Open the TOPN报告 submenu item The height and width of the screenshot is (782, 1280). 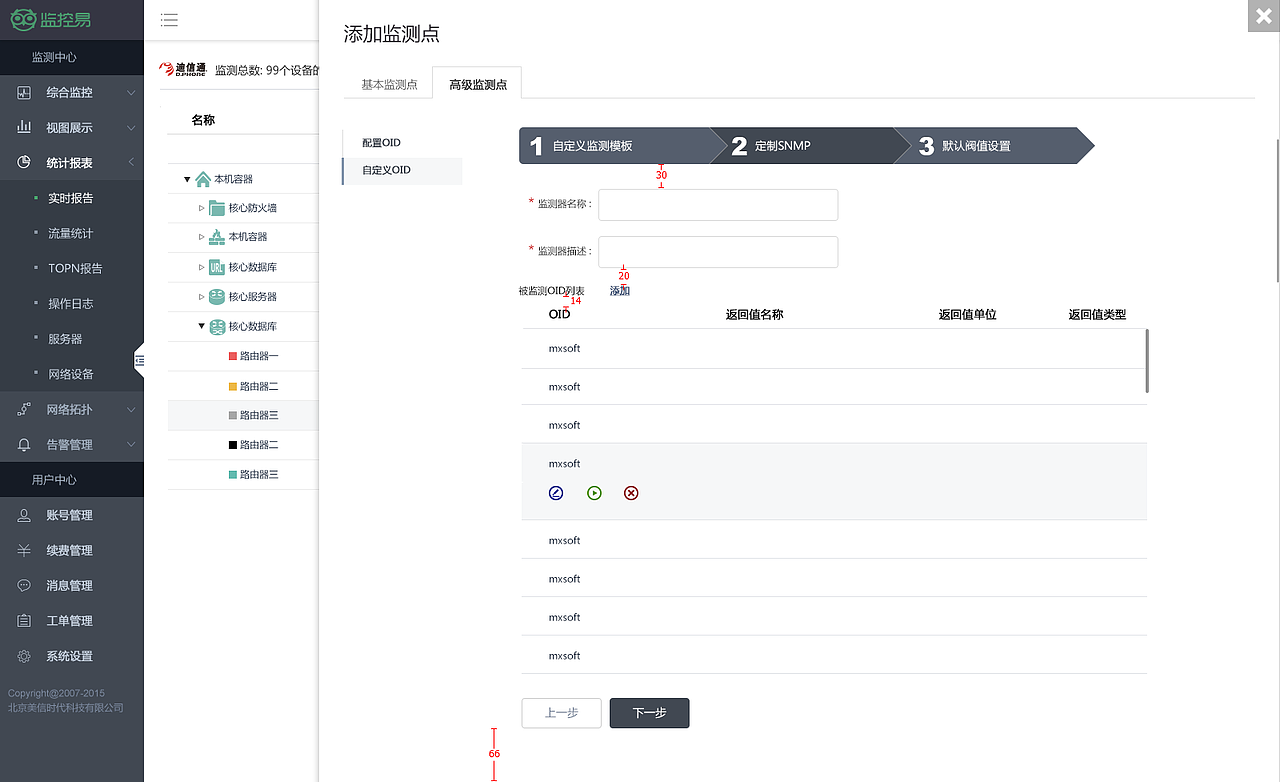click(x=75, y=268)
